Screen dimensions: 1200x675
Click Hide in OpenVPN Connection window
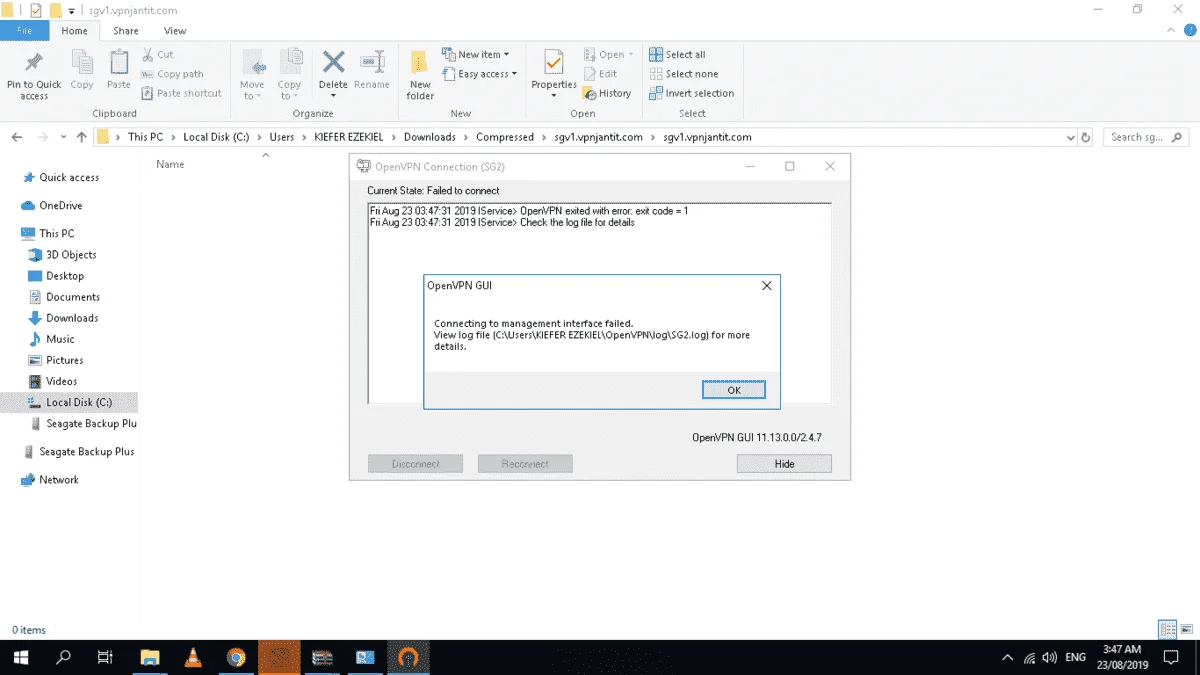[784, 464]
